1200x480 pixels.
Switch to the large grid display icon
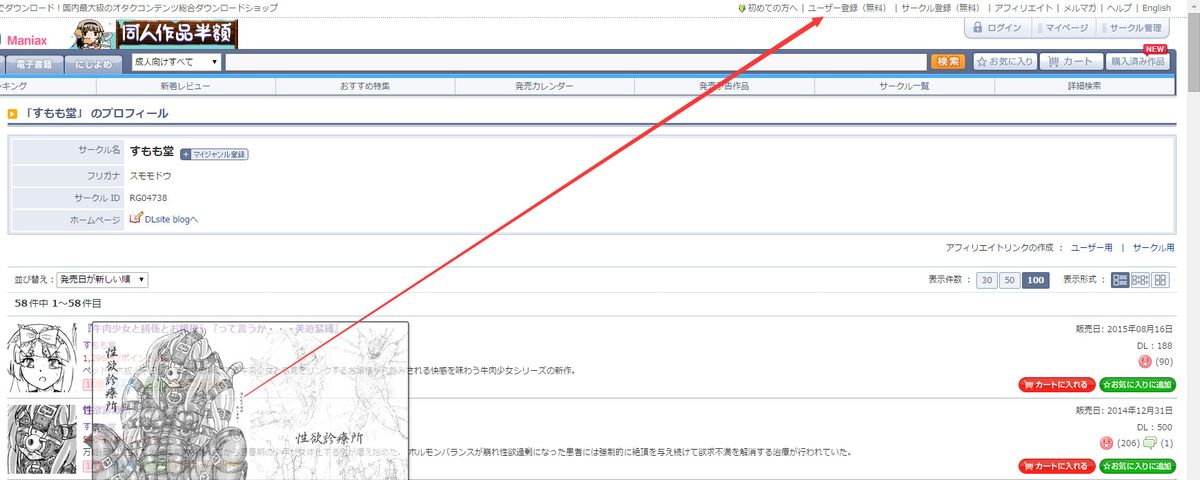(x=1160, y=280)
